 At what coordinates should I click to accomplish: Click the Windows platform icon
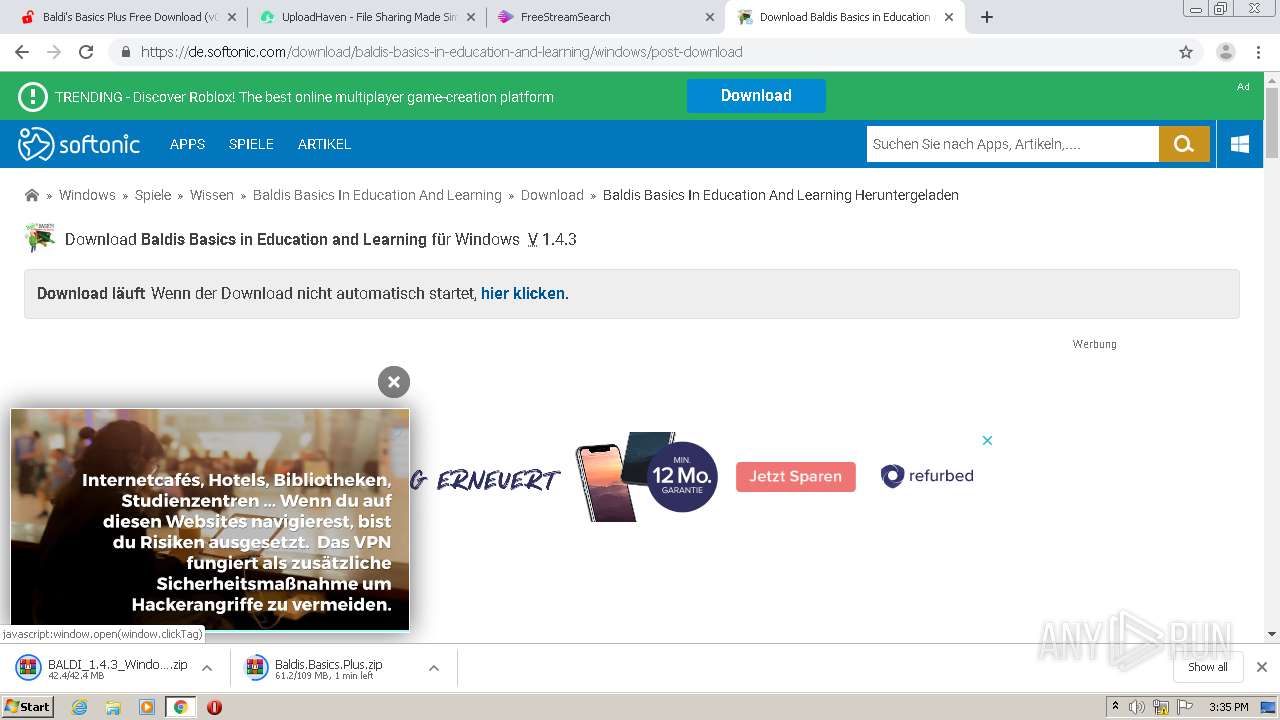click(x=1240, y=144)
